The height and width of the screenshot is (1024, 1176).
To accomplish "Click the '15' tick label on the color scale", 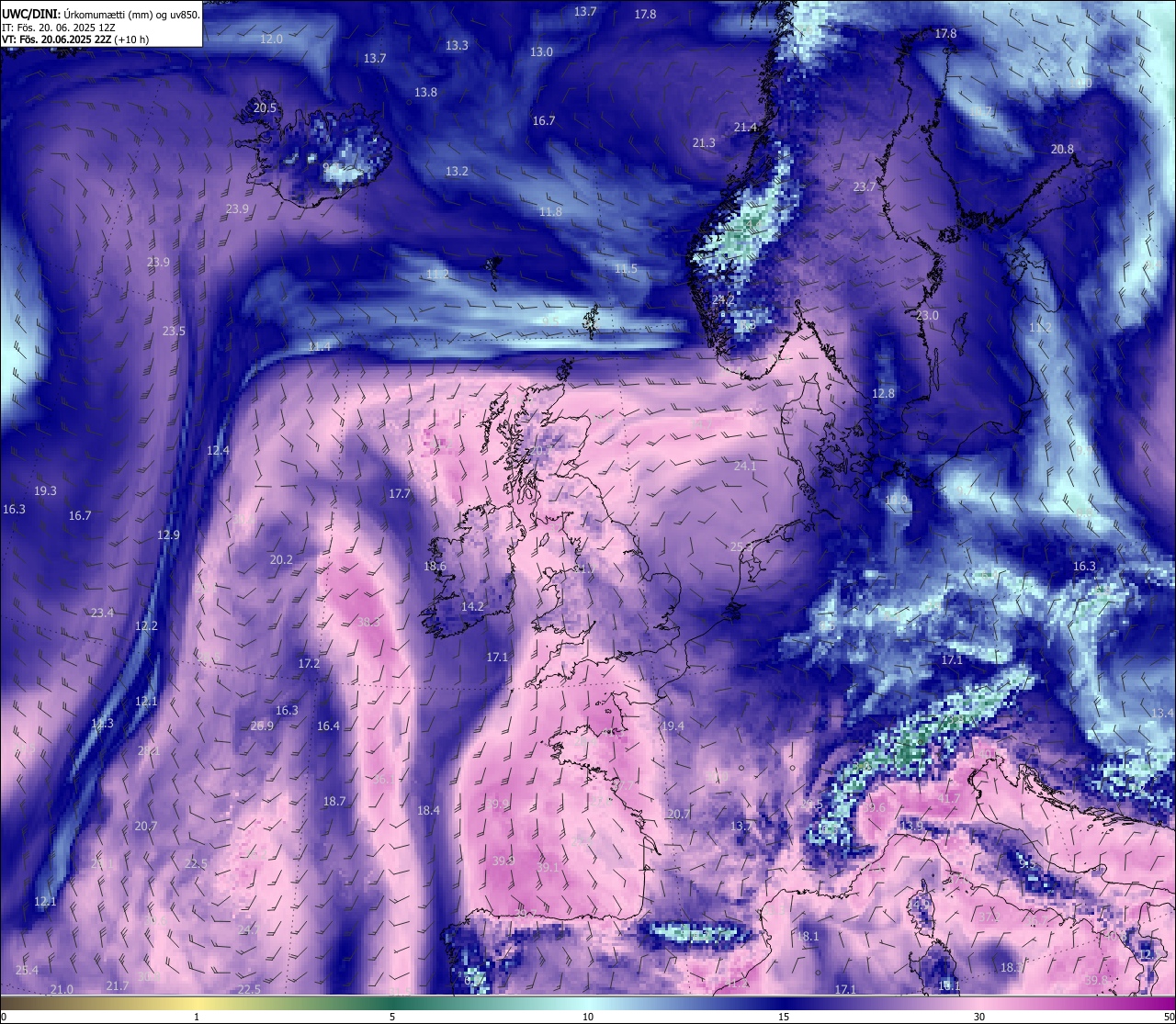I will point(784,1017).
